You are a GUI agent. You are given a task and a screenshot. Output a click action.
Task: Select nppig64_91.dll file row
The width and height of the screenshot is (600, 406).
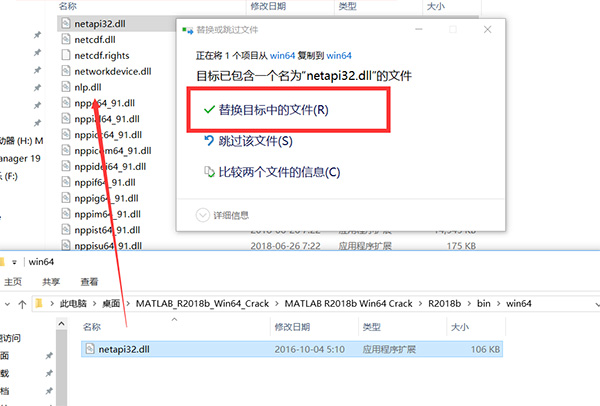tap(106, 199)
